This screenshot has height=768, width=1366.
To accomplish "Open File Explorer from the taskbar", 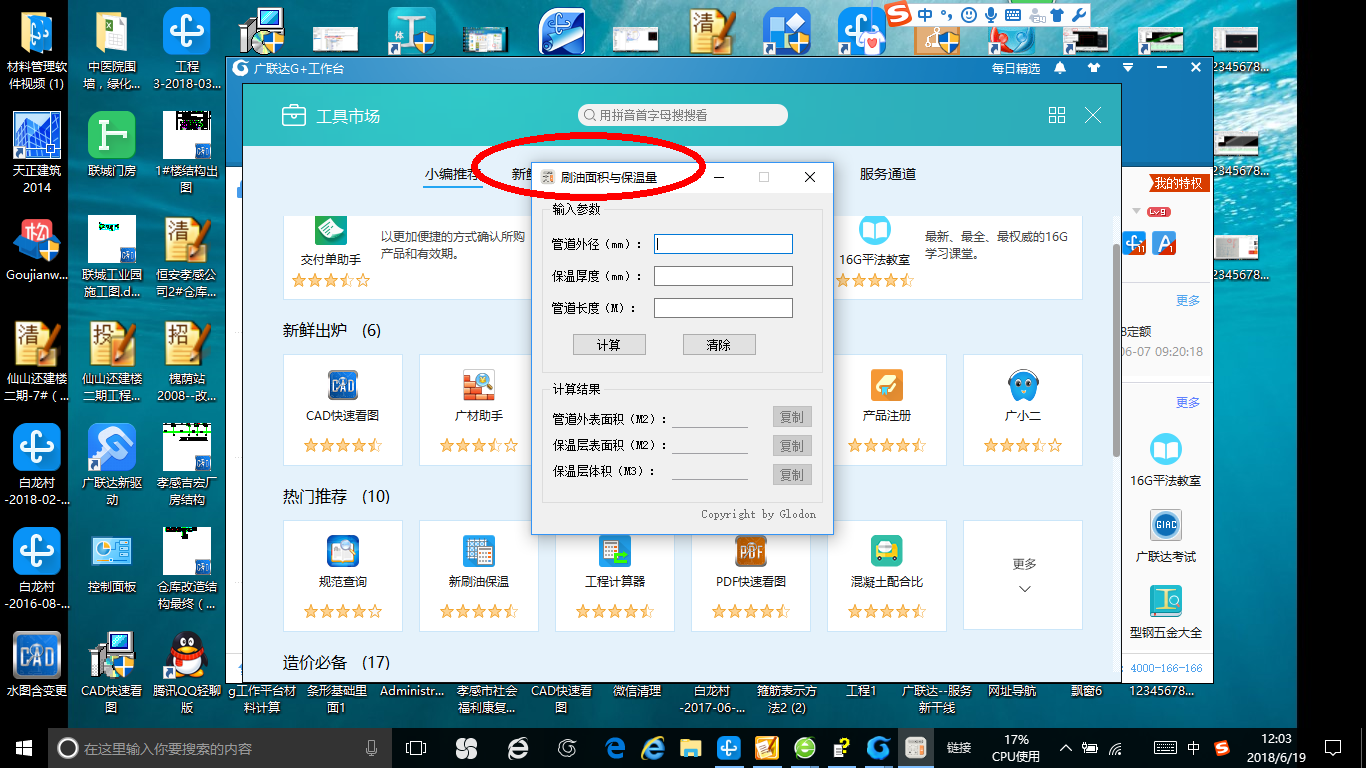I will pyautogui.click(x=691, y=748).
